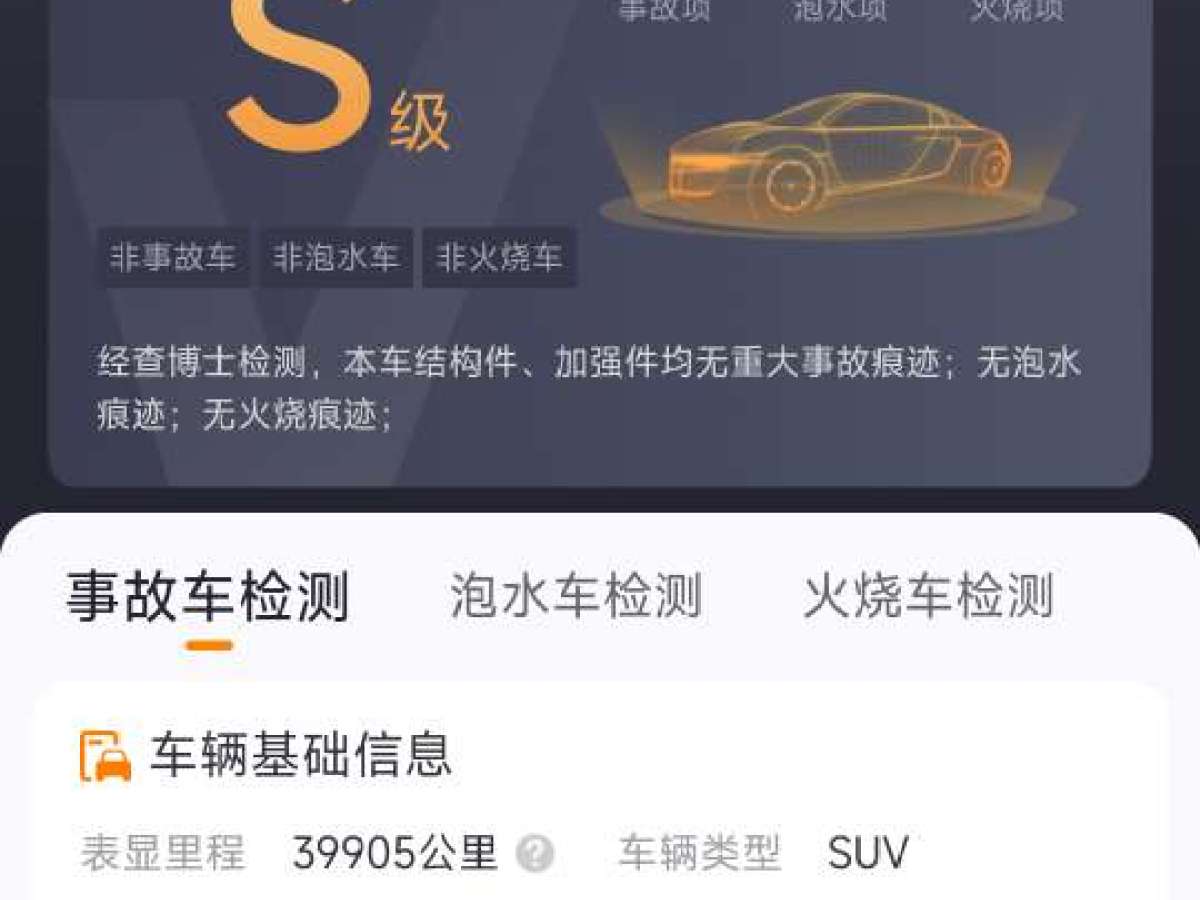The width and height of the screenshot is (1200, 900).
Task: Open 泡水项 at top of report
Action: (x=839, y=11)
